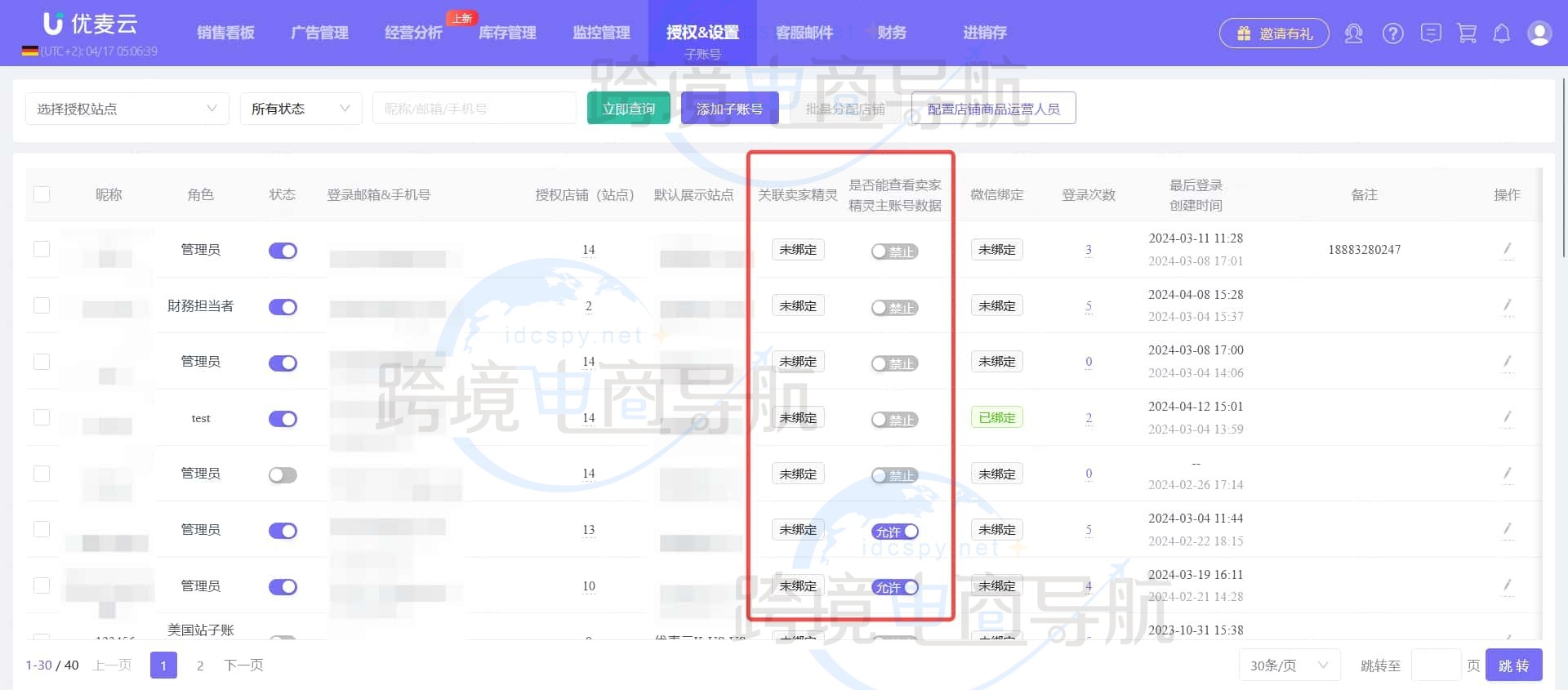
Task: Click the 邀请有礼 button
Action: pyautogui.click(x=1274, y=33)
